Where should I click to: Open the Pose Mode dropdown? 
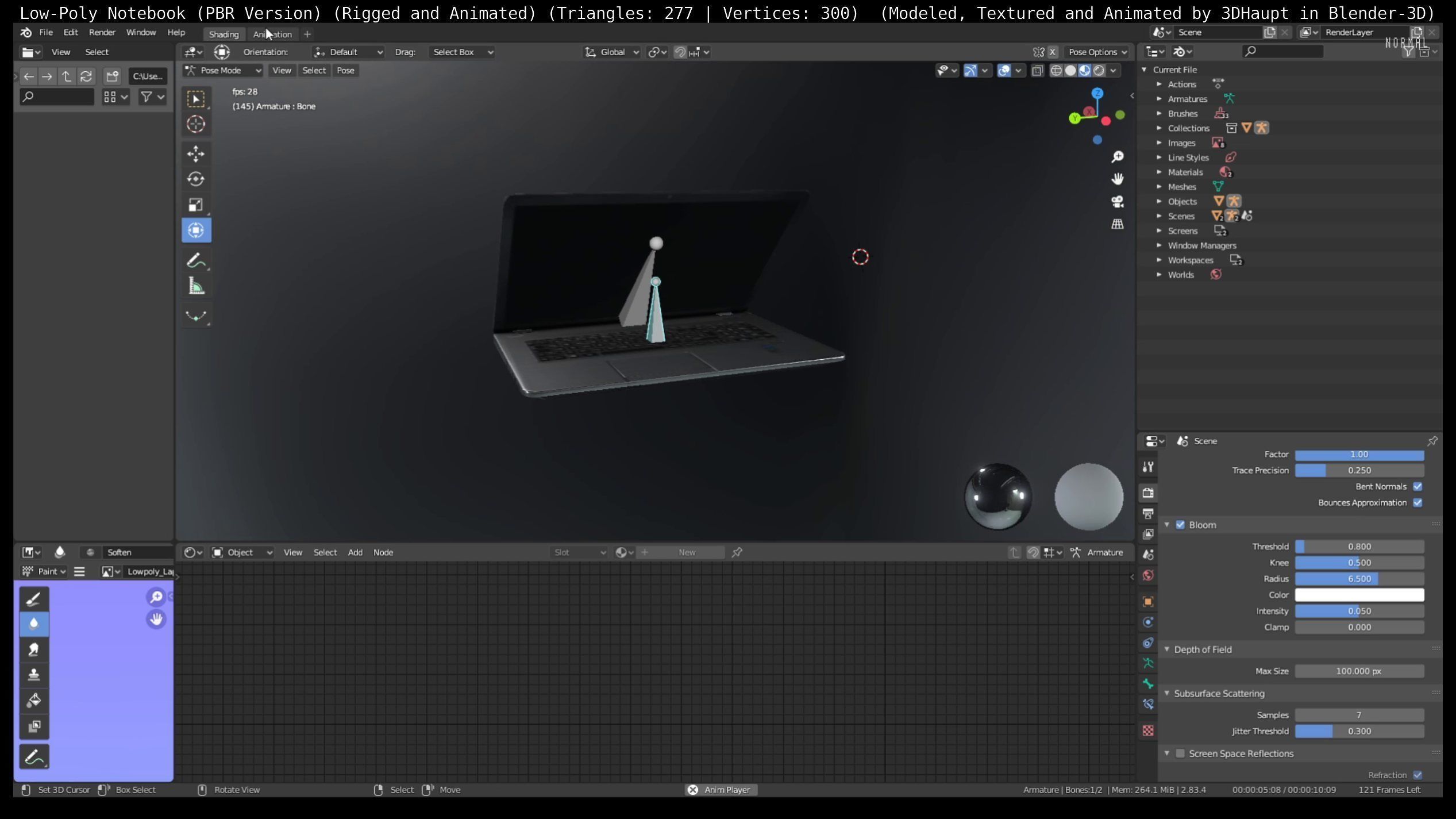[x=222, y=70]
